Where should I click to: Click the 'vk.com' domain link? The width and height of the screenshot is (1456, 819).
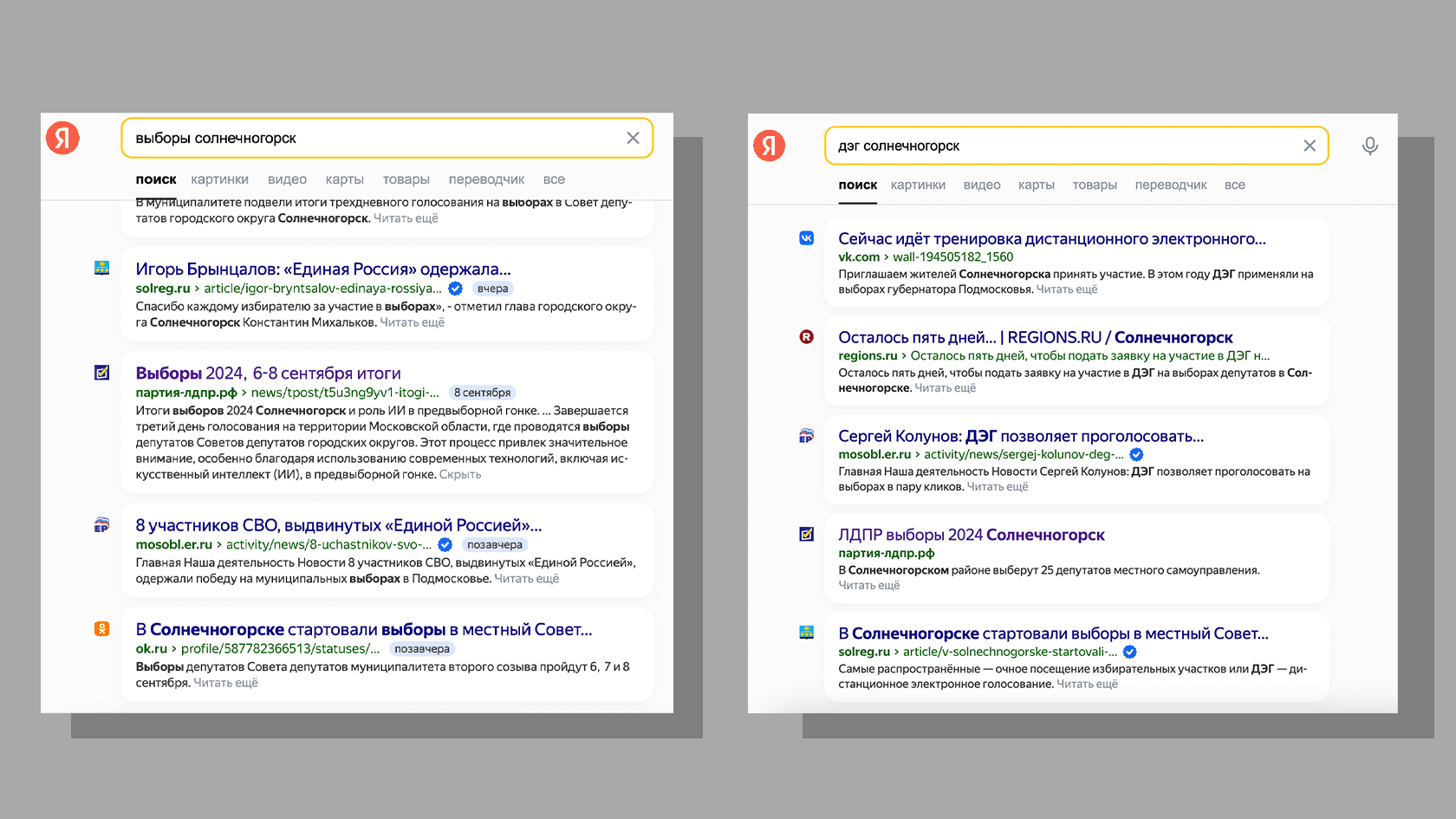click(859, 257)
